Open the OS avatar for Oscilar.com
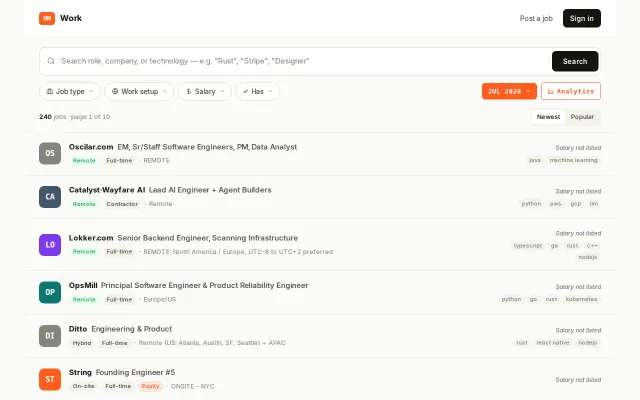 point(50,153)
